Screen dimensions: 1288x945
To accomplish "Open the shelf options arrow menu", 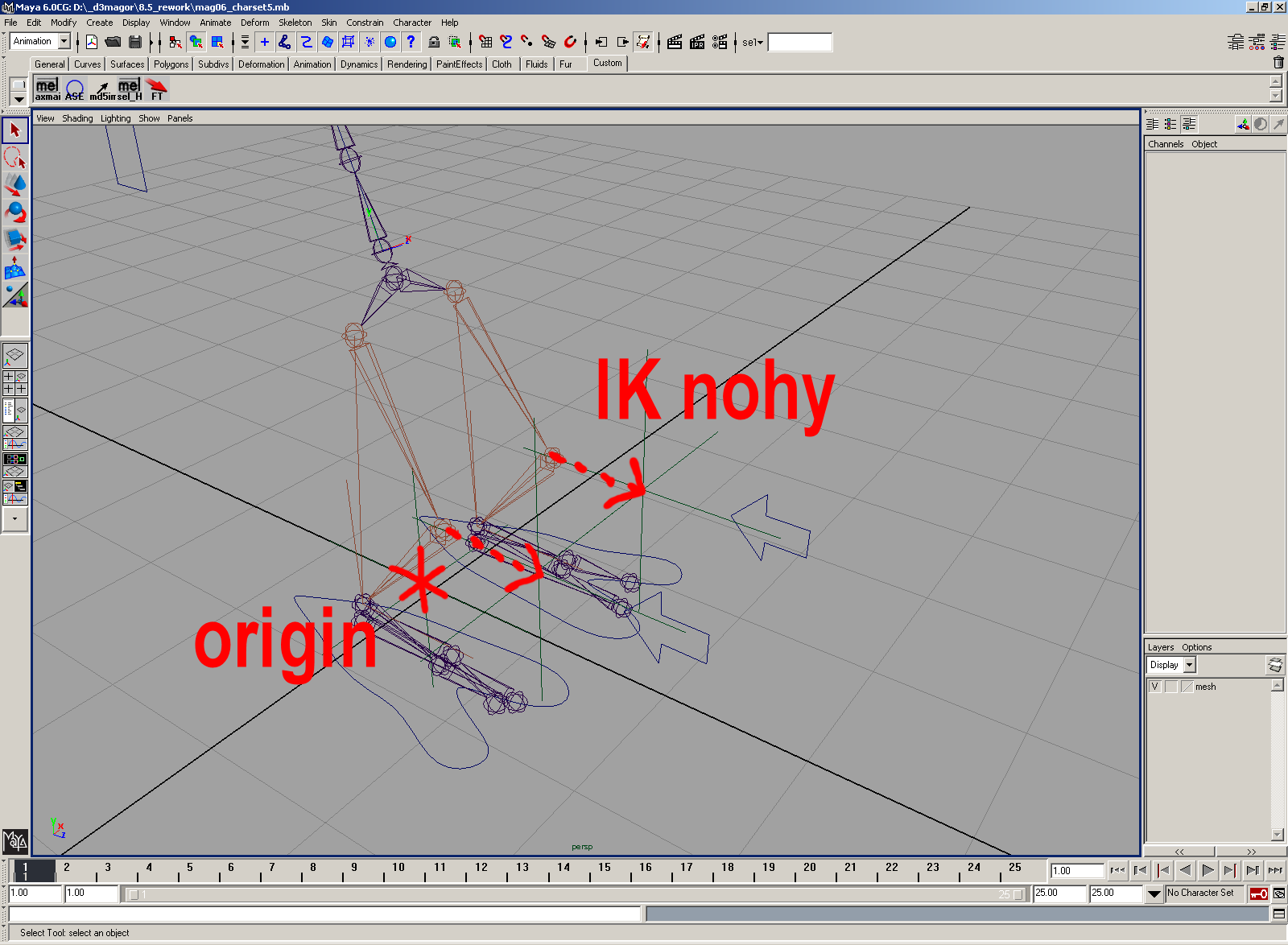I will [19, 100].
